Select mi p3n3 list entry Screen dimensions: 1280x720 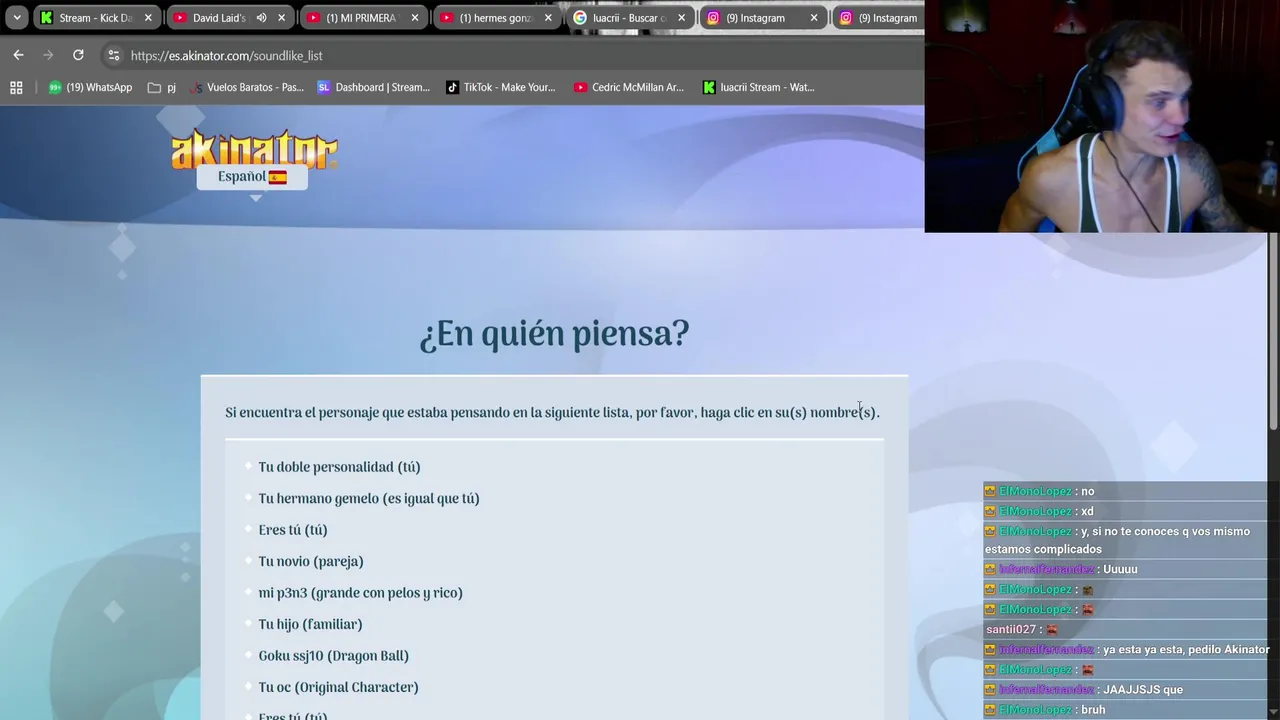coord(360,593)
